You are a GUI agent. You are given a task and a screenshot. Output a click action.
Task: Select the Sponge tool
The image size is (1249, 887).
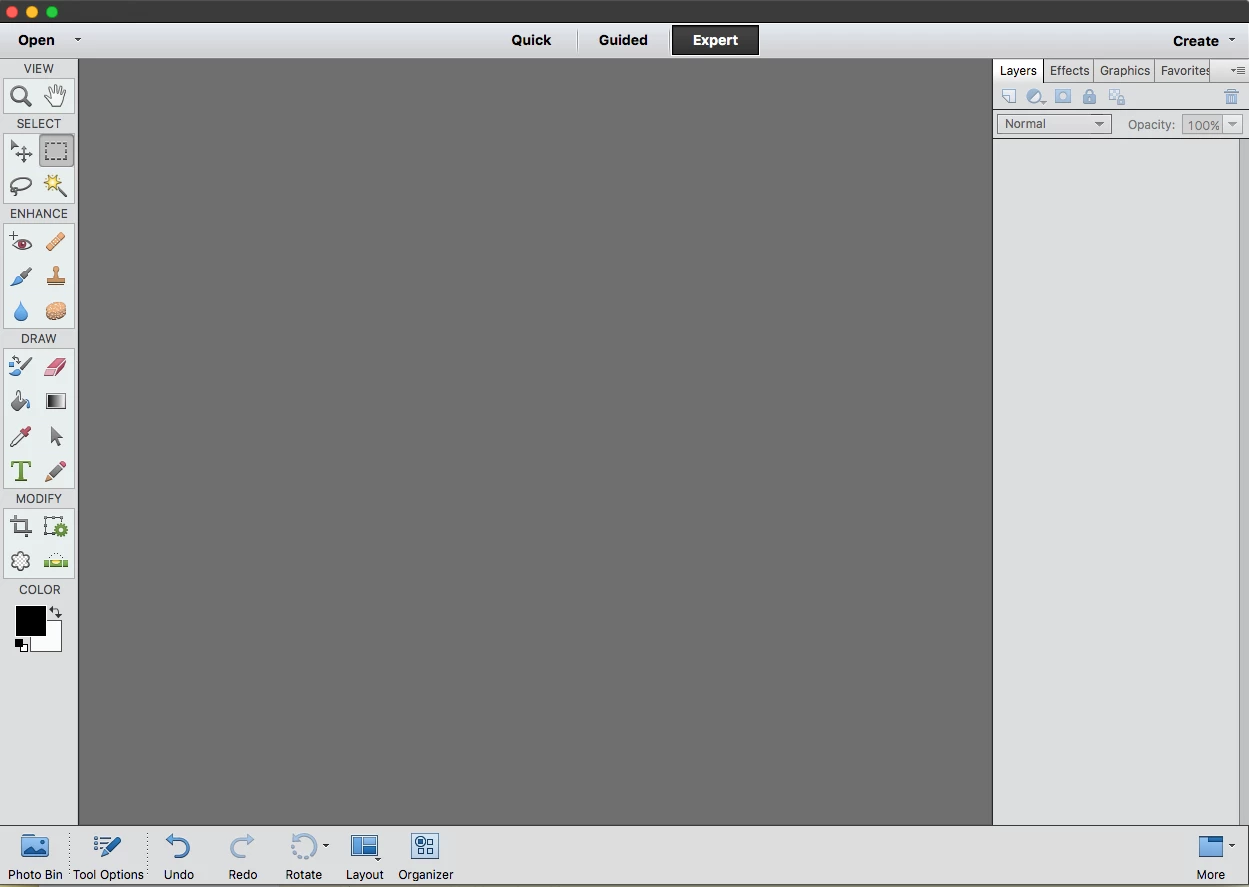pos(56,311)
